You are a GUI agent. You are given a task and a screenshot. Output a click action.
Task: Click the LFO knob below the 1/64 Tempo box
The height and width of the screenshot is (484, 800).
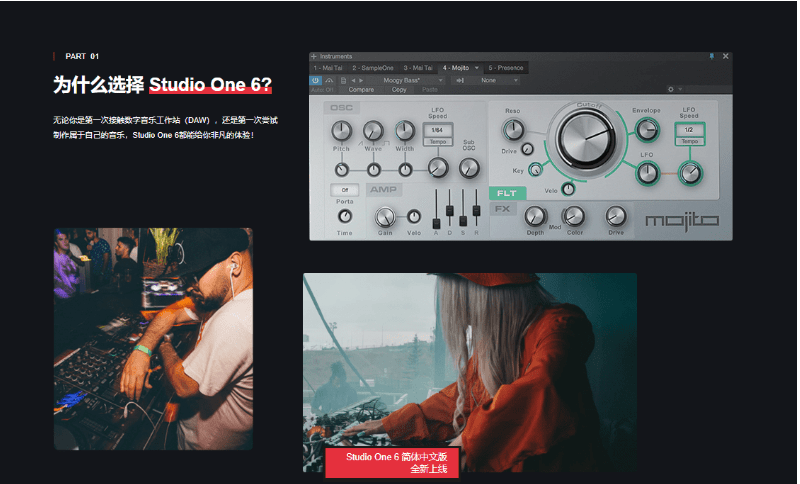(x=438, y=167)
